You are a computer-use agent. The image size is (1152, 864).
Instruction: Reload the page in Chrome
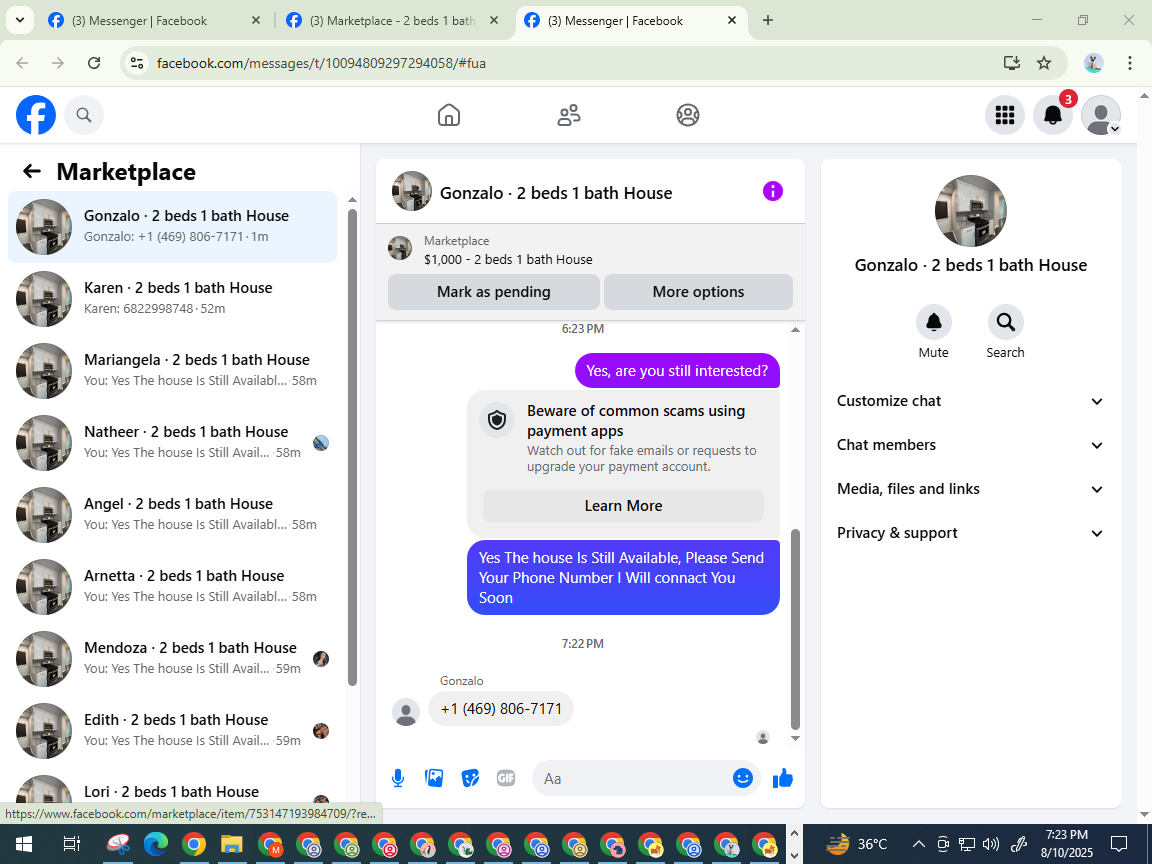pos(94,63)
